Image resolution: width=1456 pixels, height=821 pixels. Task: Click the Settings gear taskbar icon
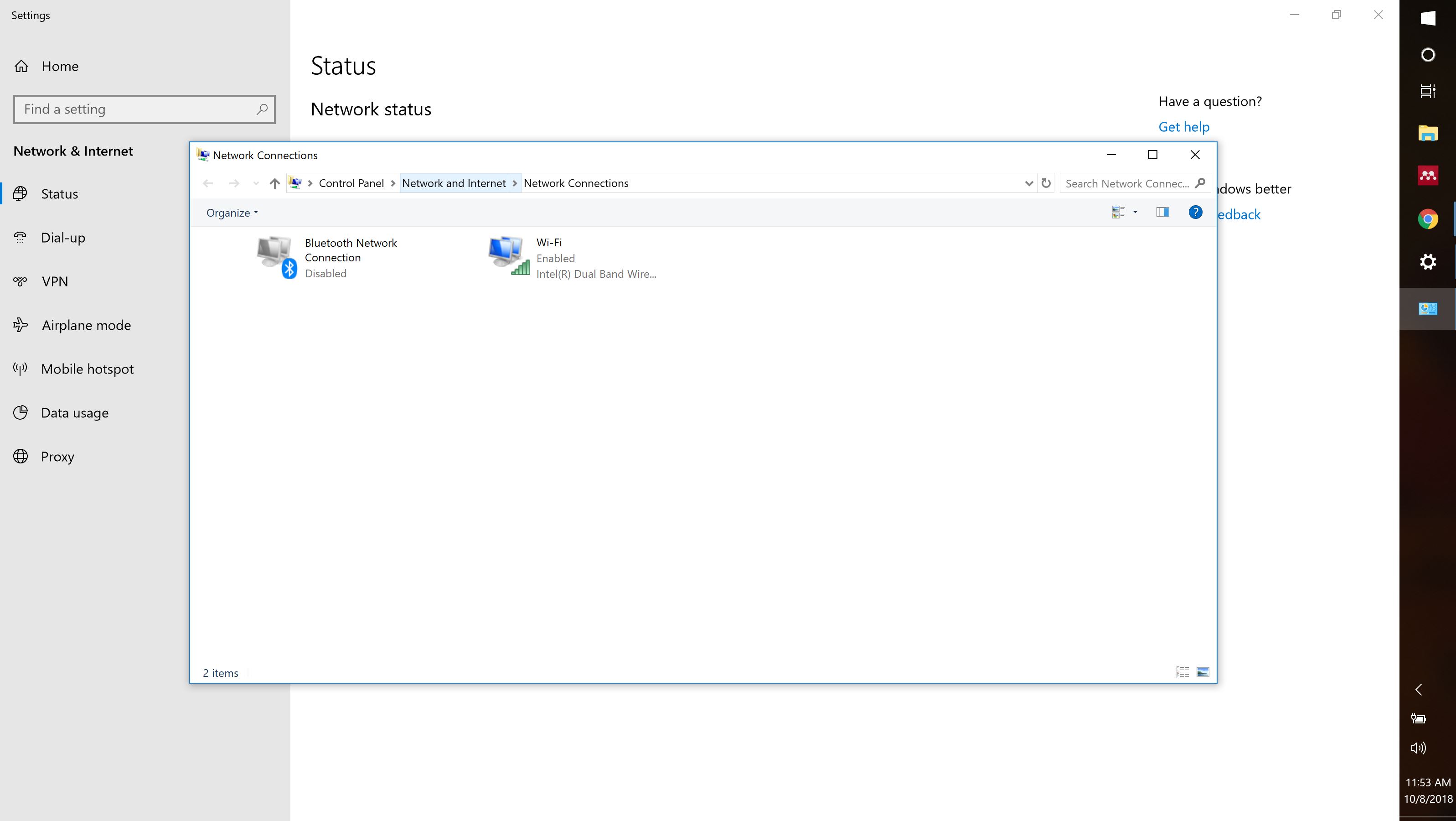tap(1428, 262)
